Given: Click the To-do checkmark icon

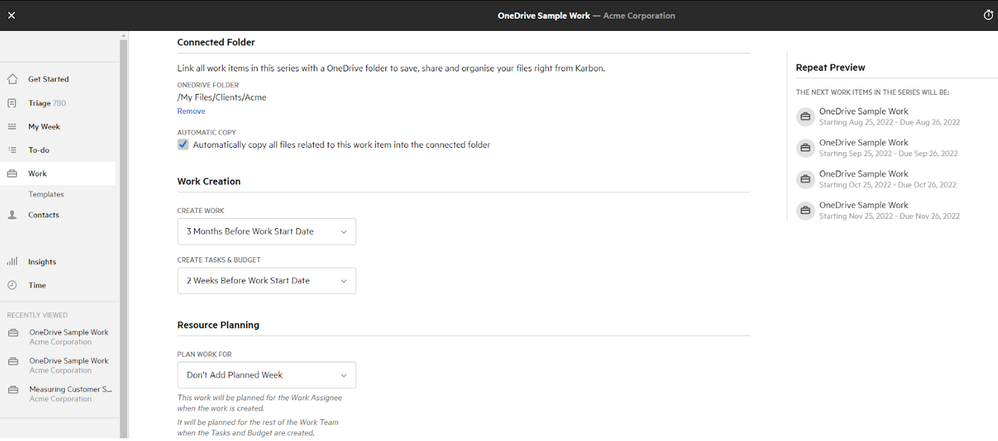Looking at the screenshot, I should point(12,150).
